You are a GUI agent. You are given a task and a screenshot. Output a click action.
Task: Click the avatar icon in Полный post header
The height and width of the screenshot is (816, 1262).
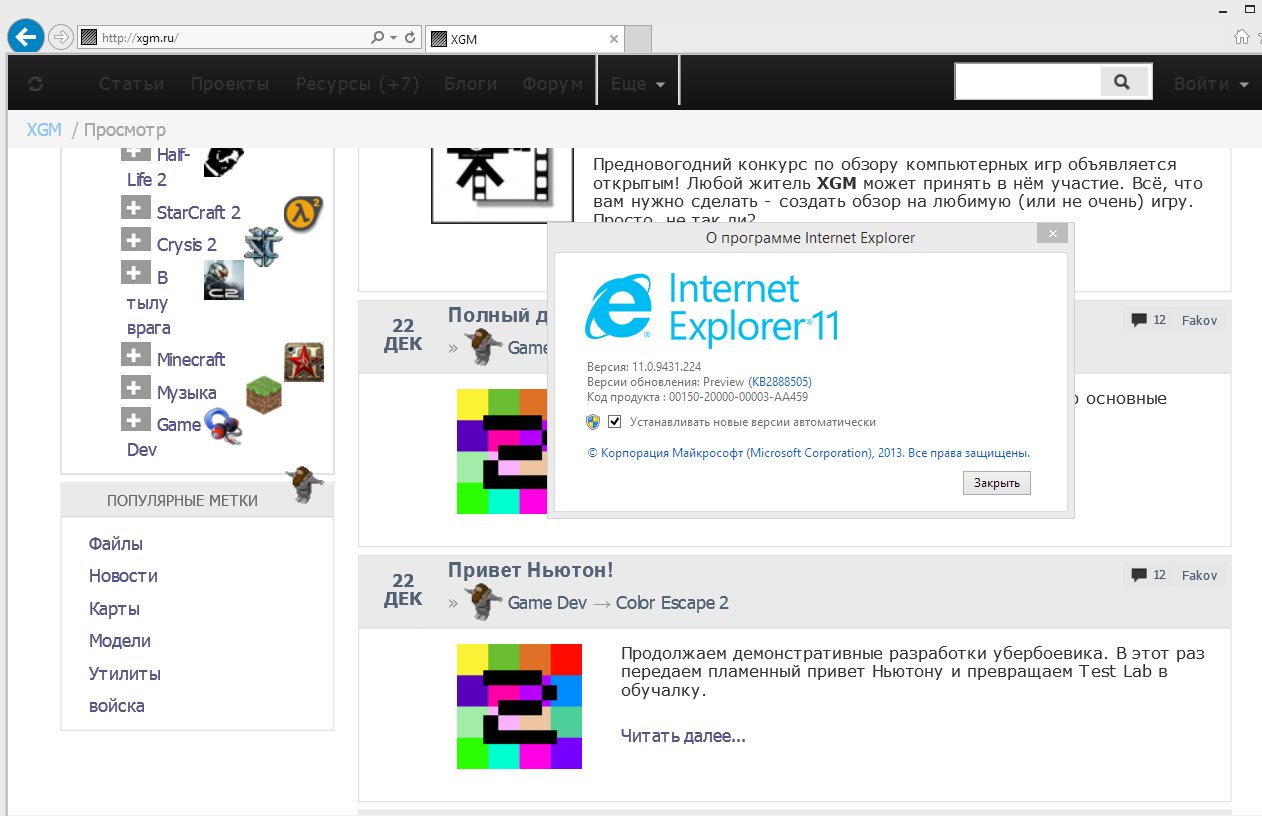[x=482, y=346]
